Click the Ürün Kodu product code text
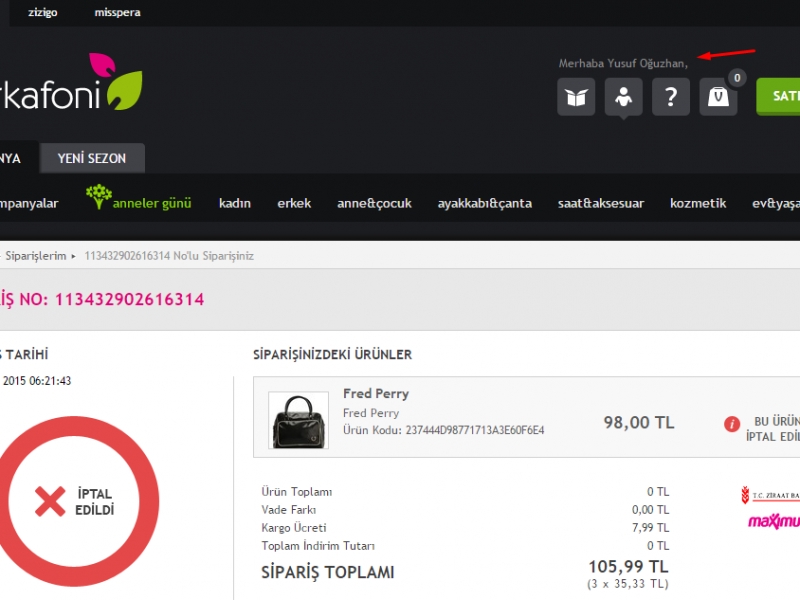 443,430
